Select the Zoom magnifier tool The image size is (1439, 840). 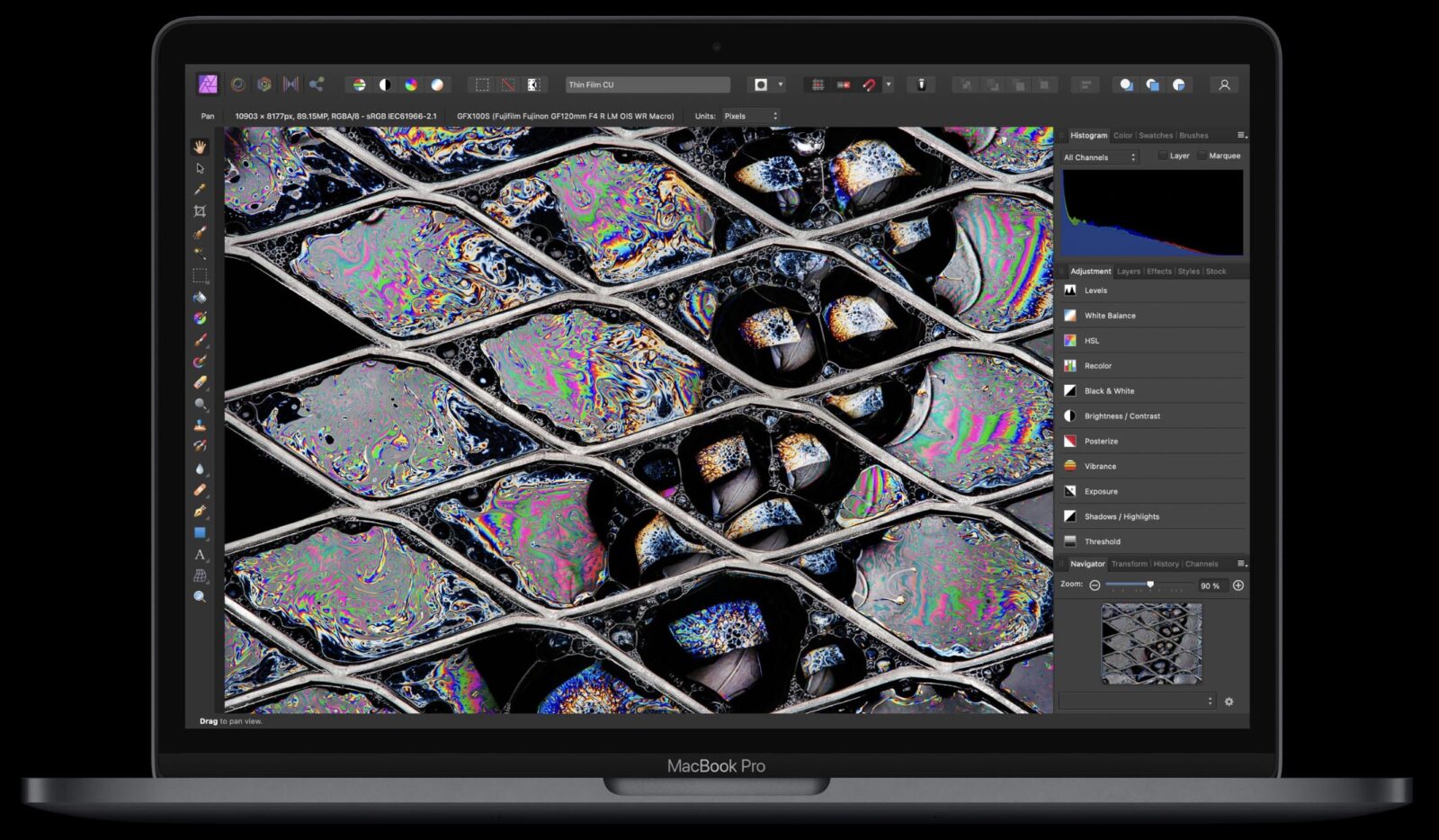pos(200,597)
